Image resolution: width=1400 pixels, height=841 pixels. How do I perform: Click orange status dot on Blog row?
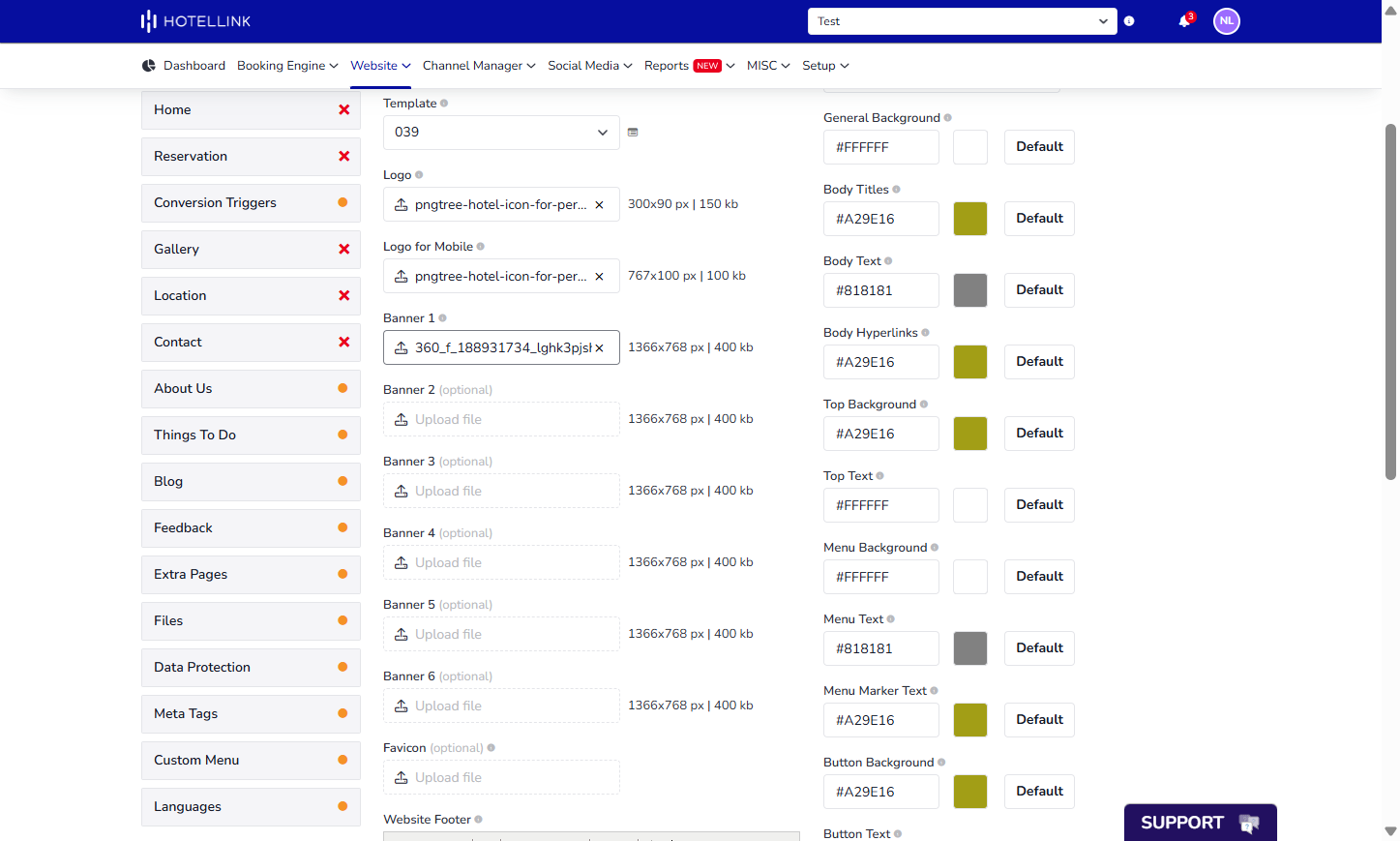pos(343,482)
